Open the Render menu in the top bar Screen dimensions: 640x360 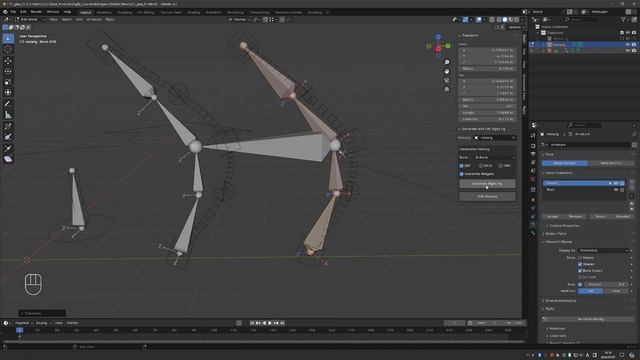(36, 12)
